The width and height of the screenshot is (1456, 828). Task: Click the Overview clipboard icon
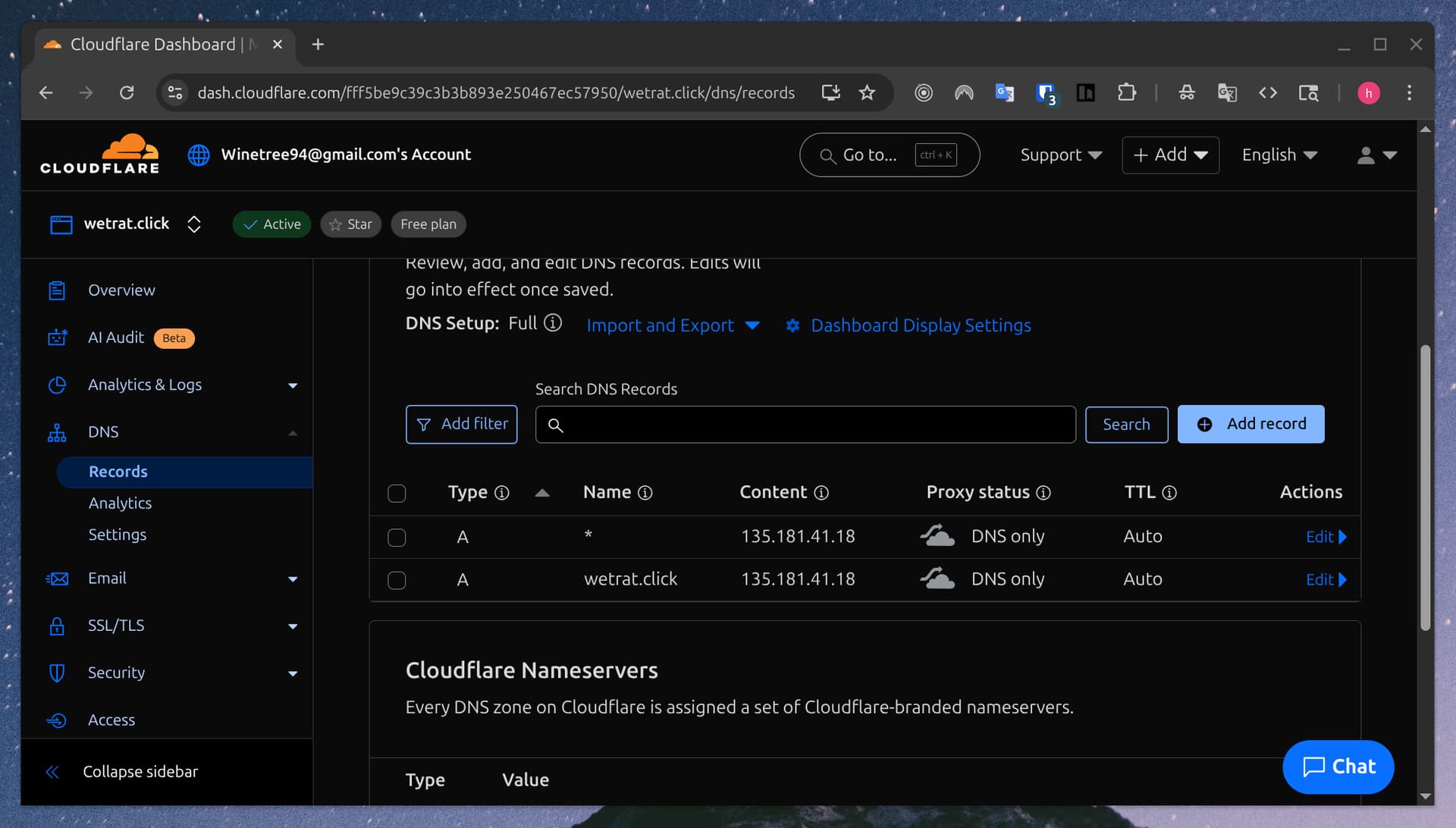[x=57, y=290]
